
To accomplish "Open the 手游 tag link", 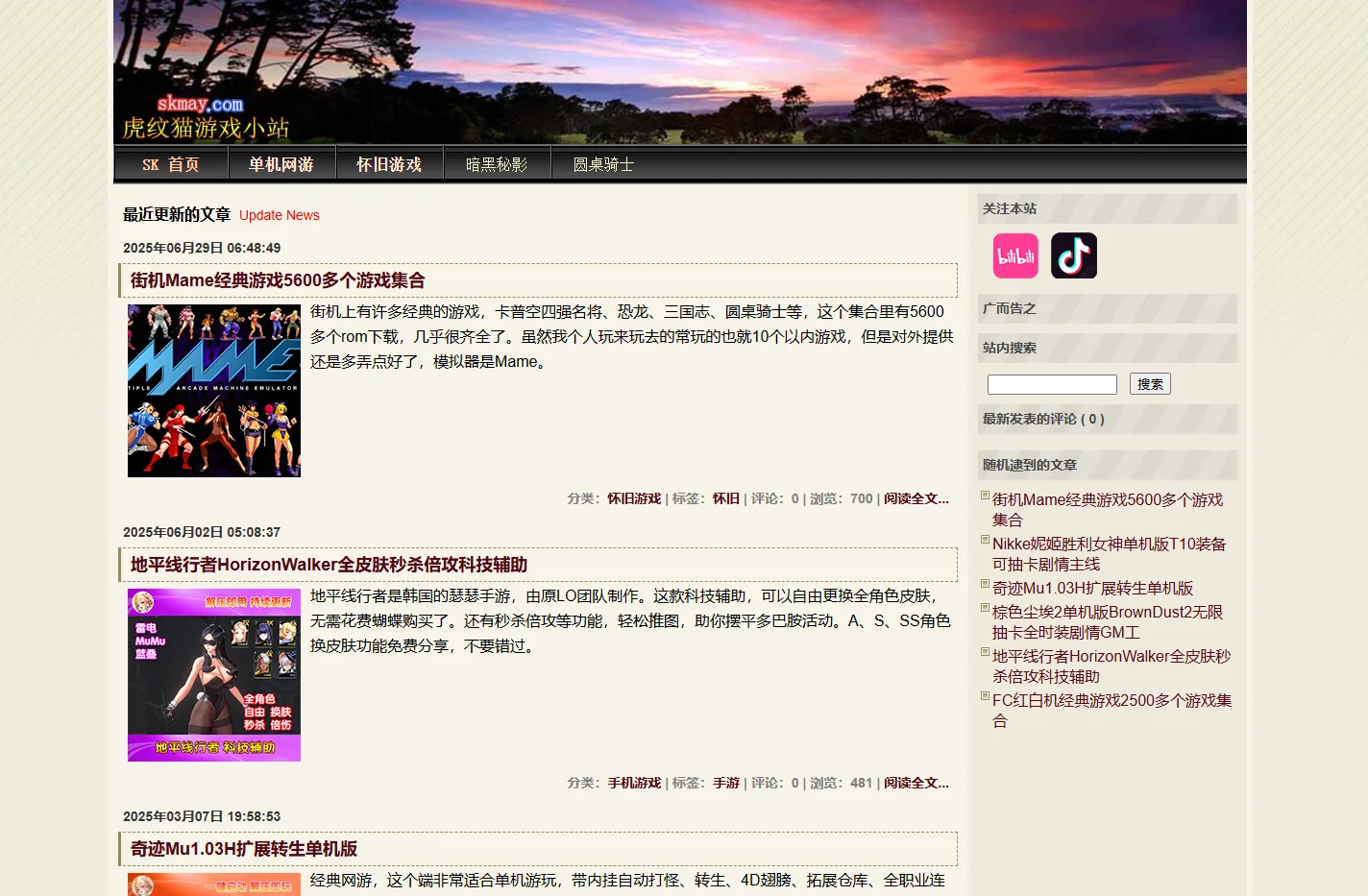I will (x=726, y=784).
